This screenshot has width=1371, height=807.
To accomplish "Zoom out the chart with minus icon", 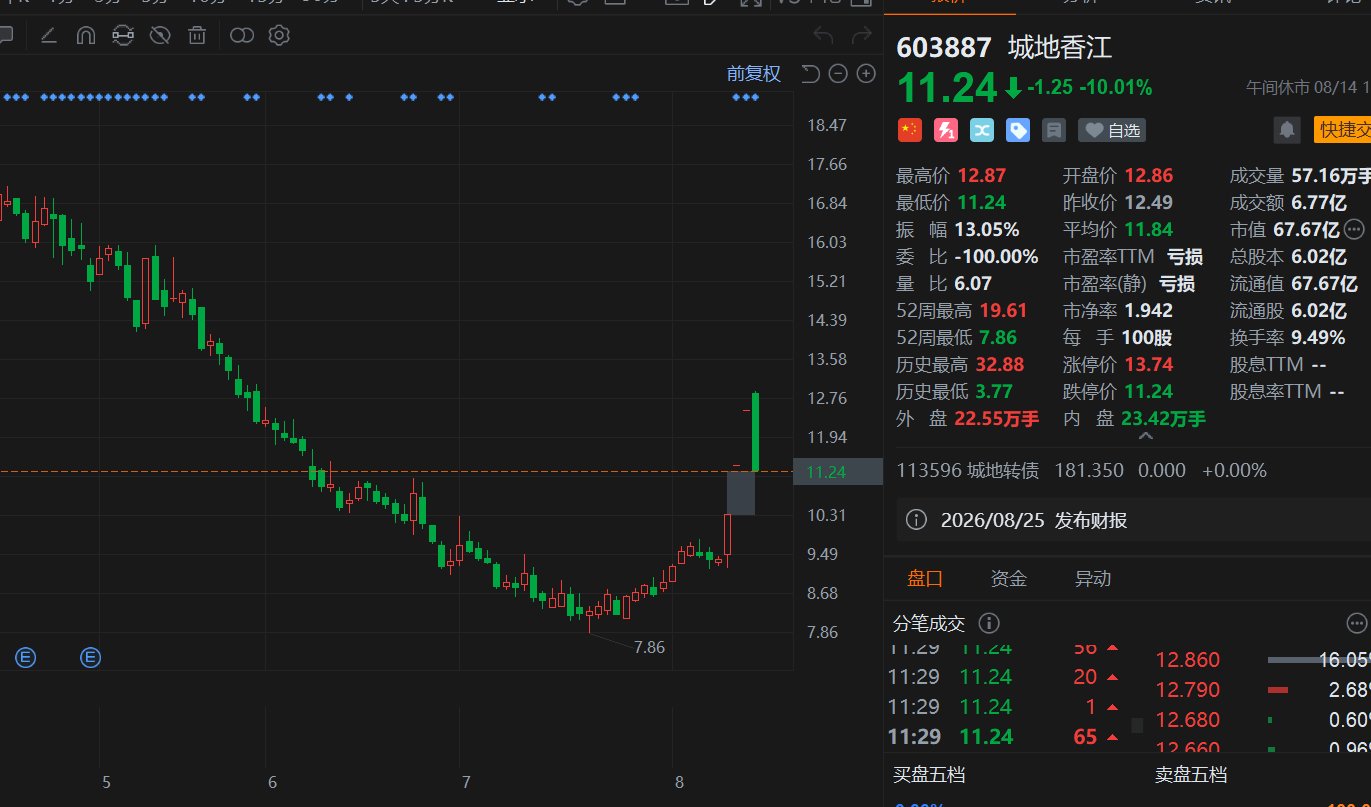I will coord(839,74).
